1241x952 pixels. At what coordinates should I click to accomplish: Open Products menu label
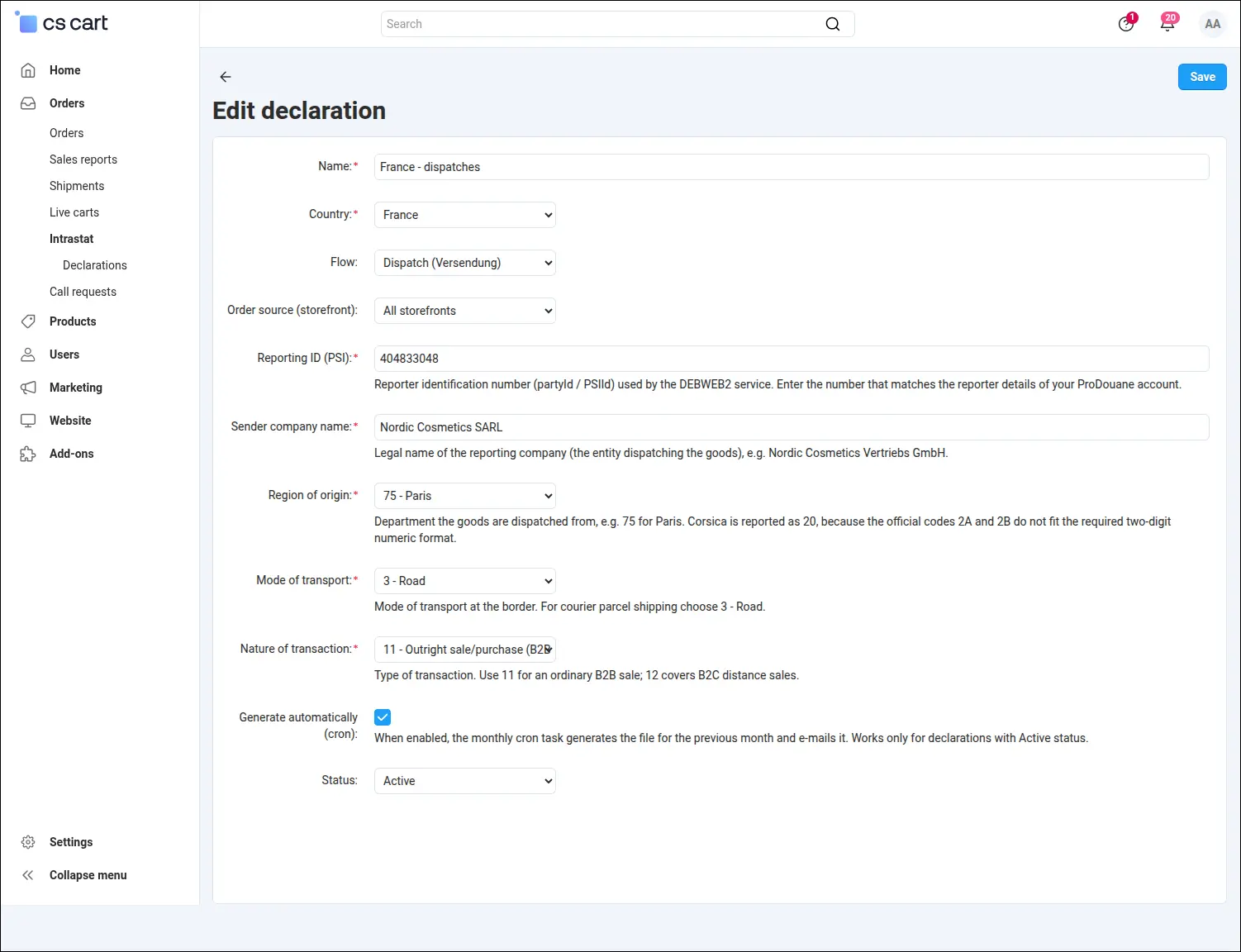[73, 321]
